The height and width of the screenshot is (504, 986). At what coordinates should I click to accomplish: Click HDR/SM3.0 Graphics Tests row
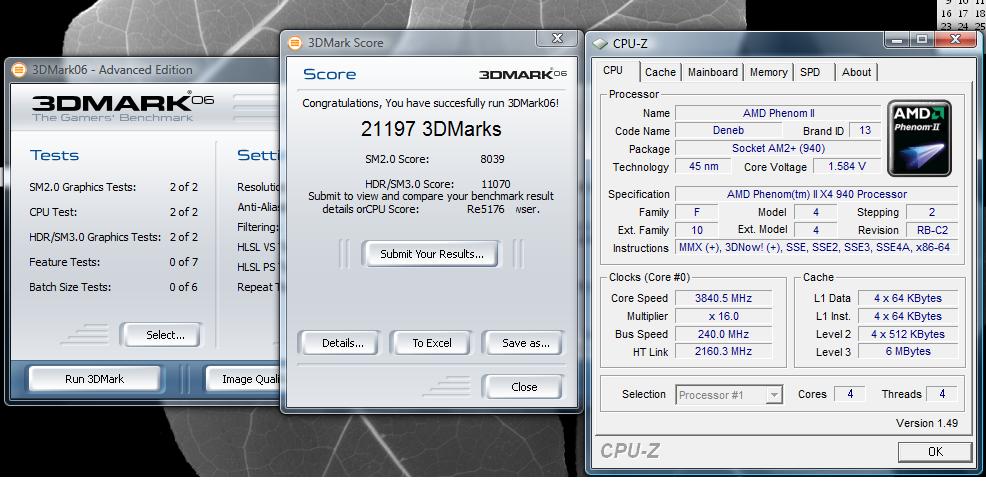pos(113,237)
